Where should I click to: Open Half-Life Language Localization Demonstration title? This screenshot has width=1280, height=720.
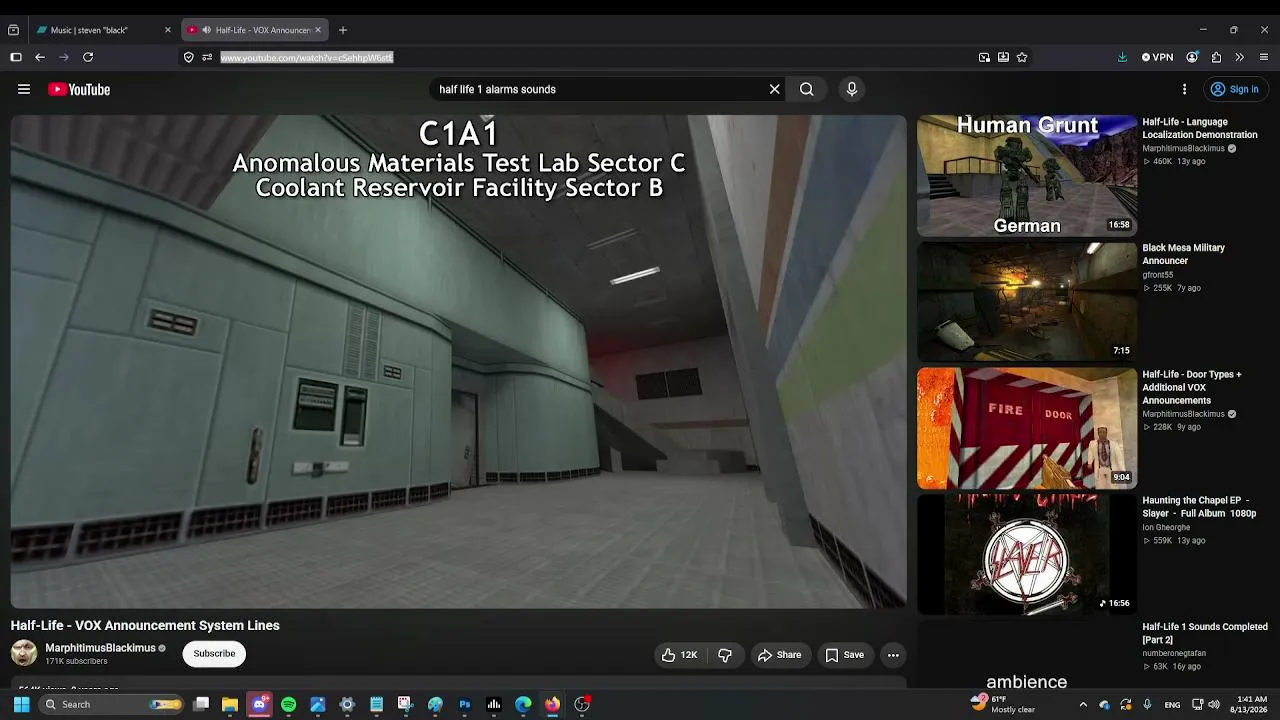tap(1200, 128)
